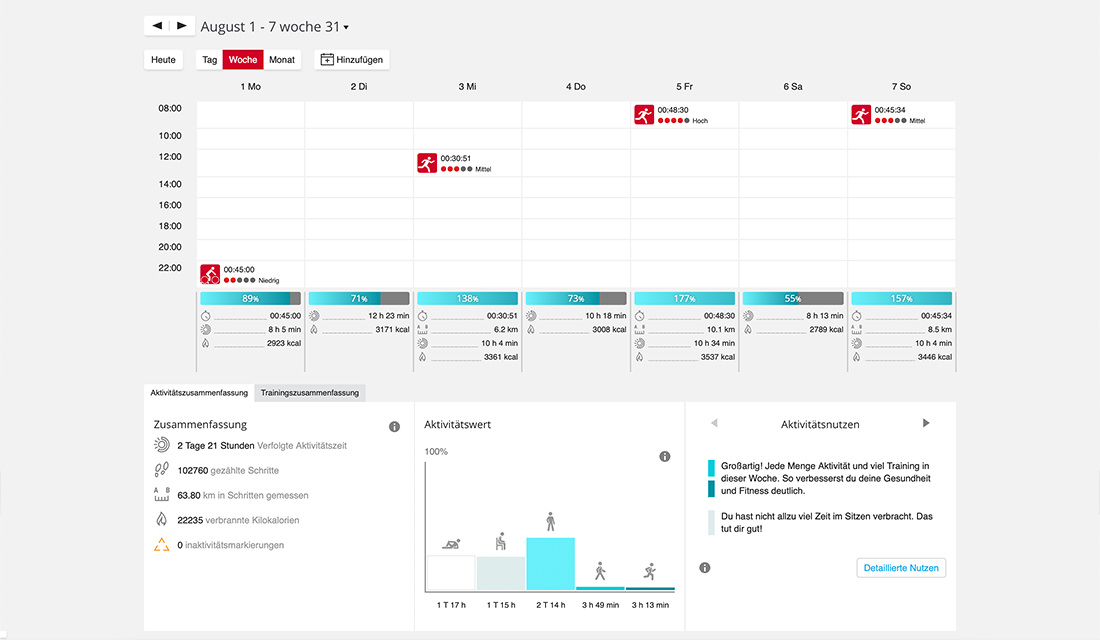Click the footsteps icon for gezählte Schritte
The width and height of the screenshot is (1100, 640).
coord(161,470)
